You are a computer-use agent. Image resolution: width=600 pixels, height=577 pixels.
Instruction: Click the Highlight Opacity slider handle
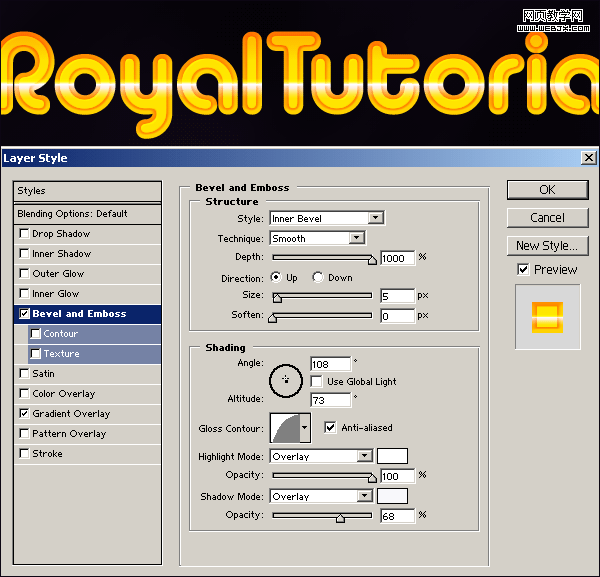click(372, 478)
